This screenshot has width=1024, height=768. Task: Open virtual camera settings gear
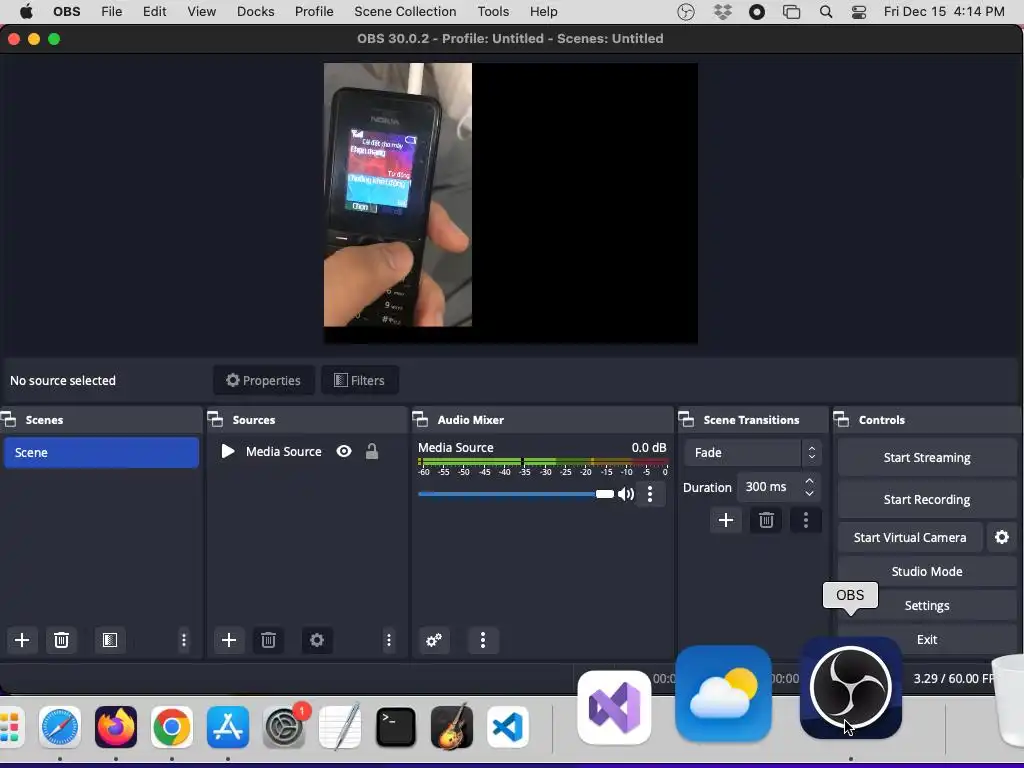(x=1002, y=537)
